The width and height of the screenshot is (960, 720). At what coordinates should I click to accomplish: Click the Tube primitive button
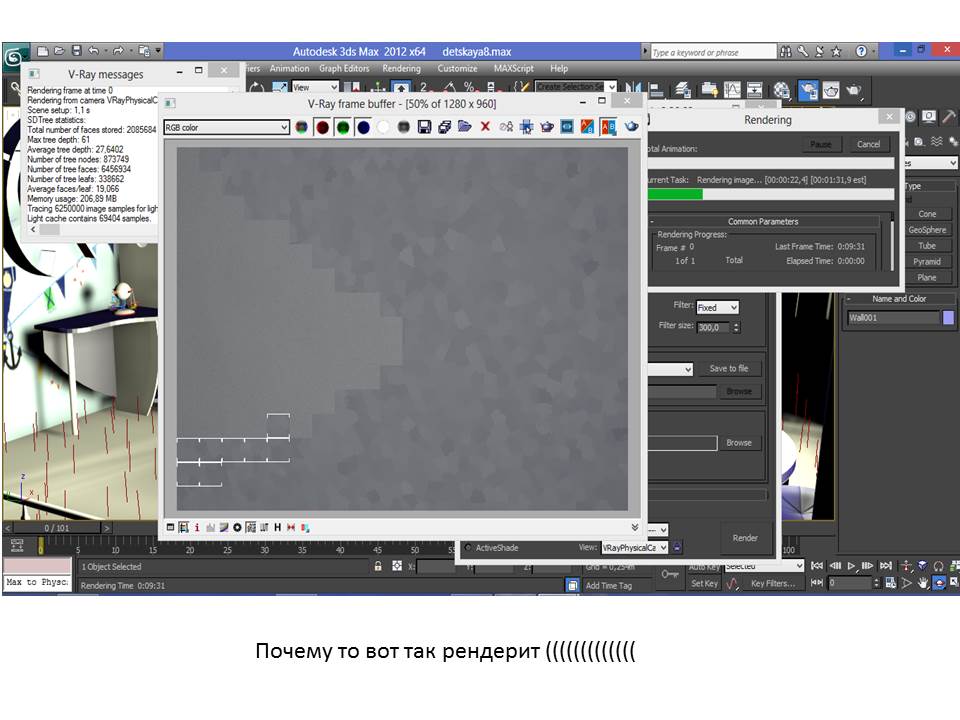pos(927,246)
